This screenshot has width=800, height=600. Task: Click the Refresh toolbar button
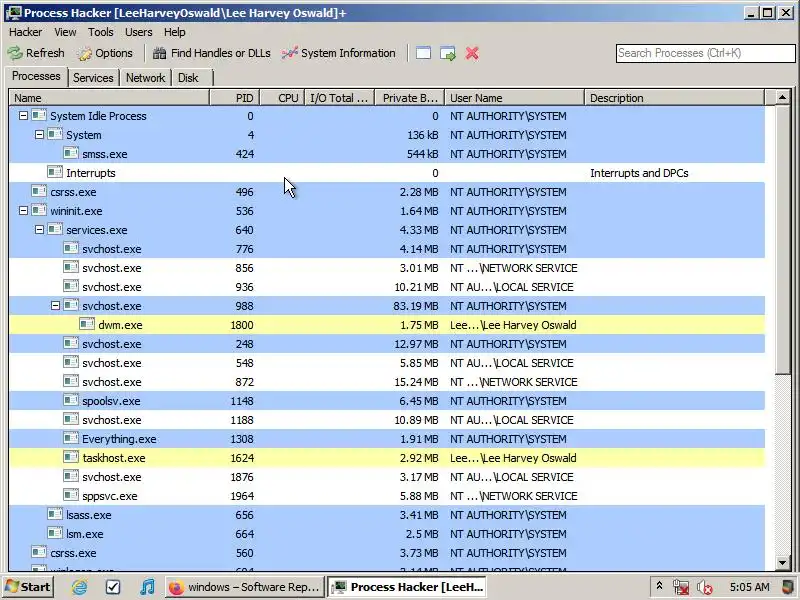(x=36, y=53)
